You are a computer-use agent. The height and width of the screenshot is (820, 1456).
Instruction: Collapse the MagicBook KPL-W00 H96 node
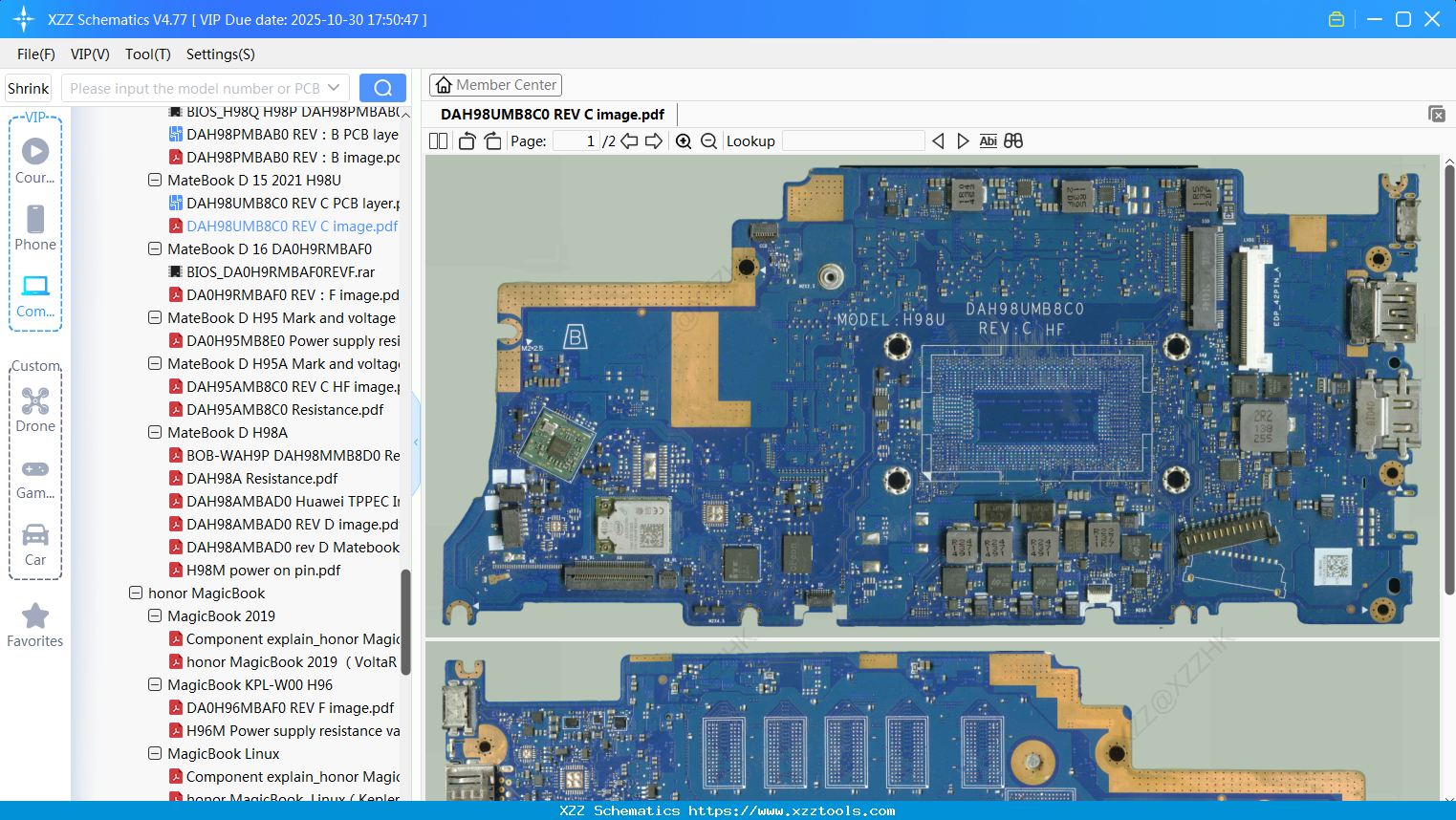(x=155, y=684)
